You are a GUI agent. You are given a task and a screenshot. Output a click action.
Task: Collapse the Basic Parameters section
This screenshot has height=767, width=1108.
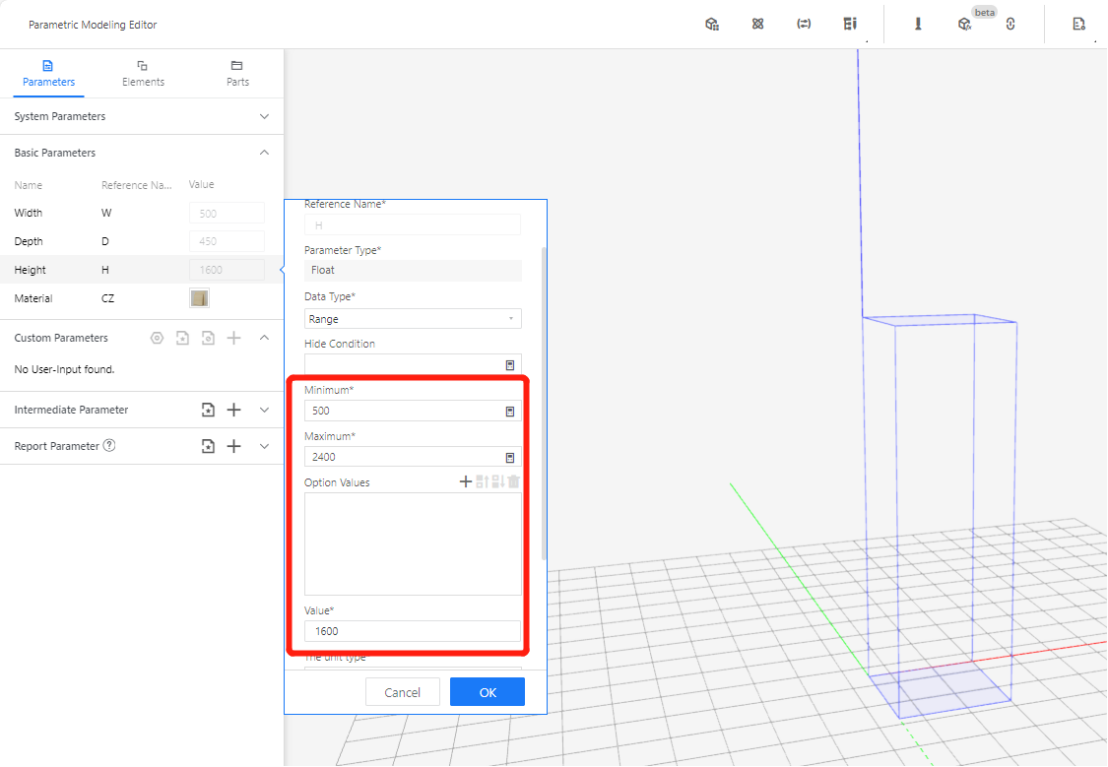coord(264,153)
